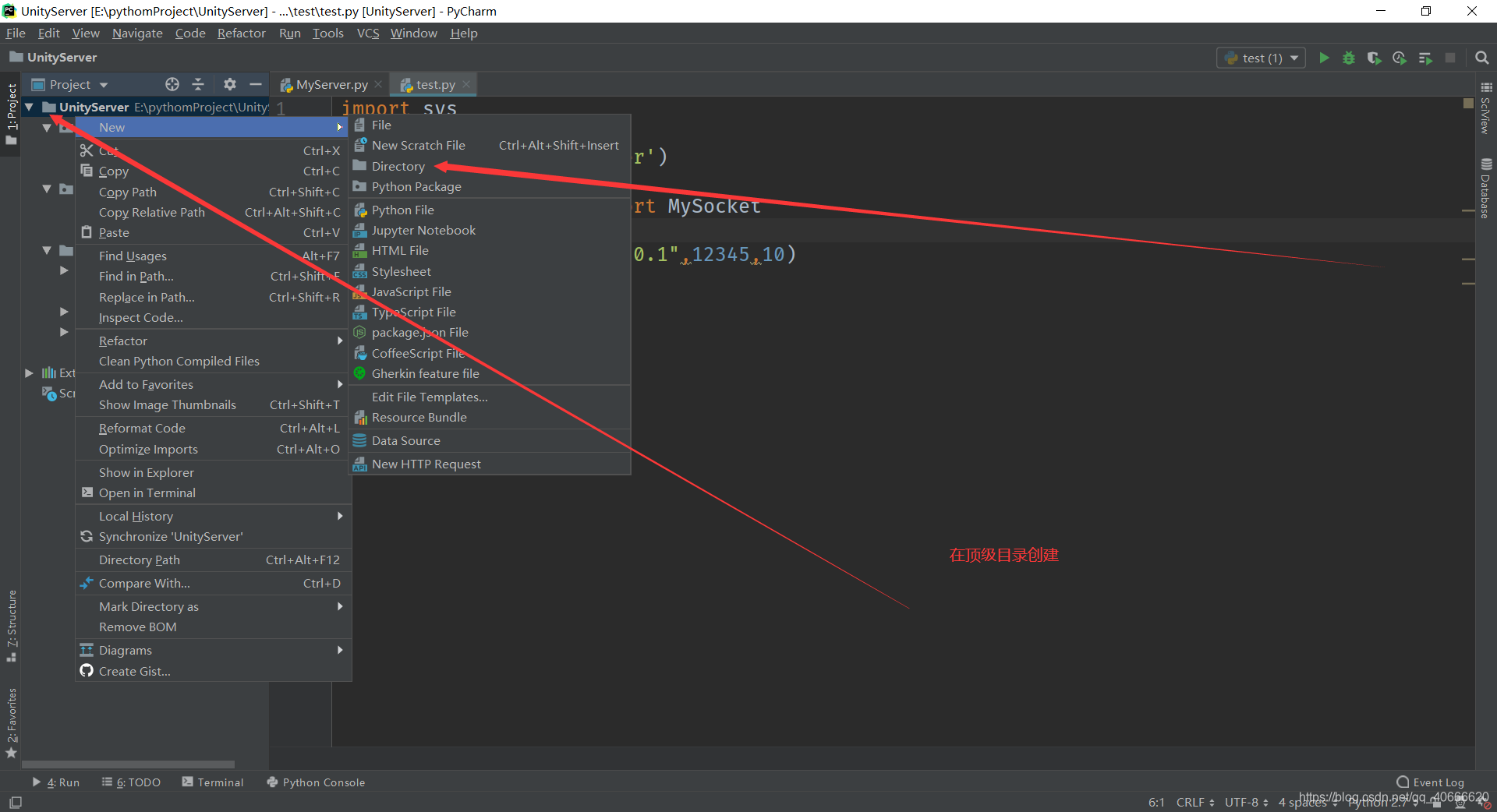Click the 6:1 cursor position indicator
The height and width of the screenshot is (812, 1497).
point(1156,802)
